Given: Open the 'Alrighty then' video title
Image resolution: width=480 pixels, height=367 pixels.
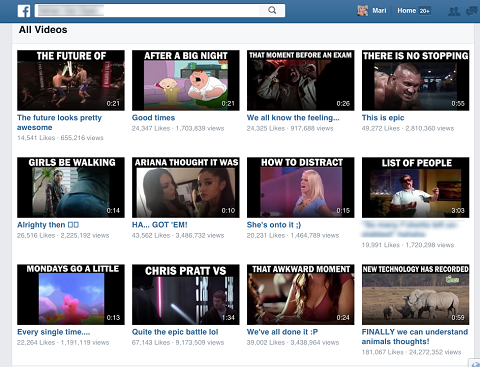Looking at the screenshot, I should pos(48,225).
